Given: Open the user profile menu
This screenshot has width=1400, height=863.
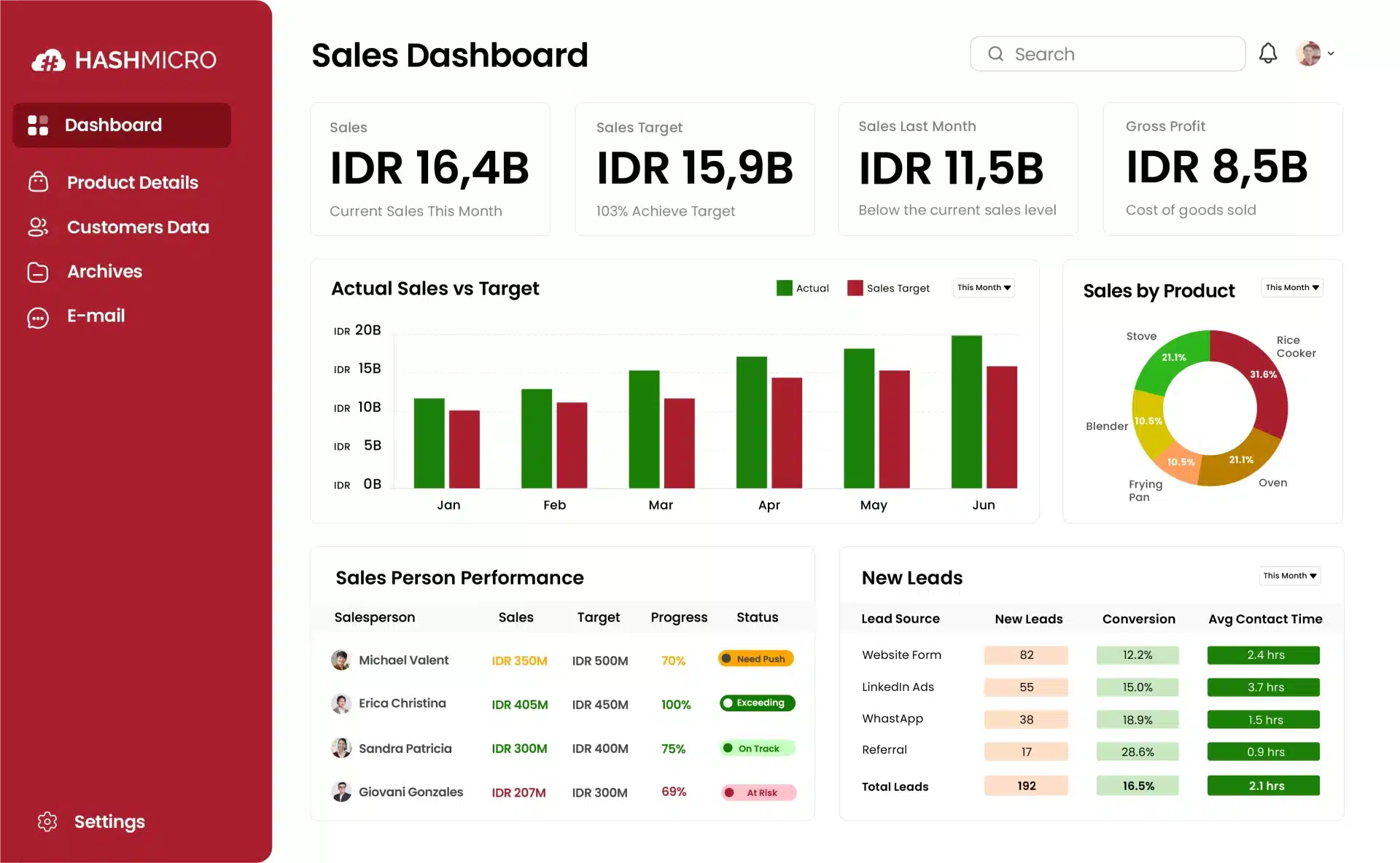Looking at the screenshot, I should (1312, 53).
